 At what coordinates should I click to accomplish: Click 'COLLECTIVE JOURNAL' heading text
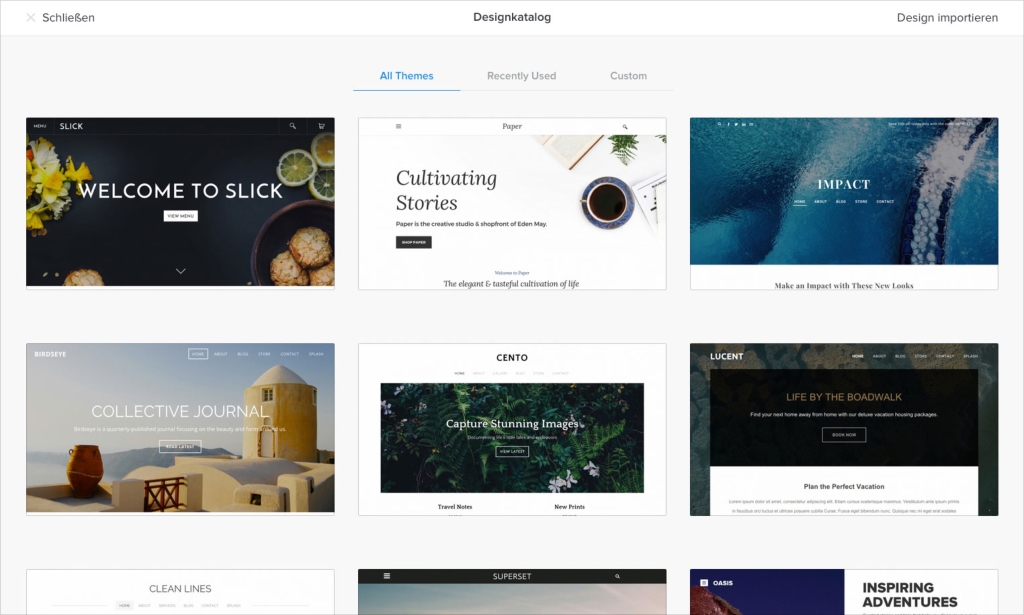point(180,411)
